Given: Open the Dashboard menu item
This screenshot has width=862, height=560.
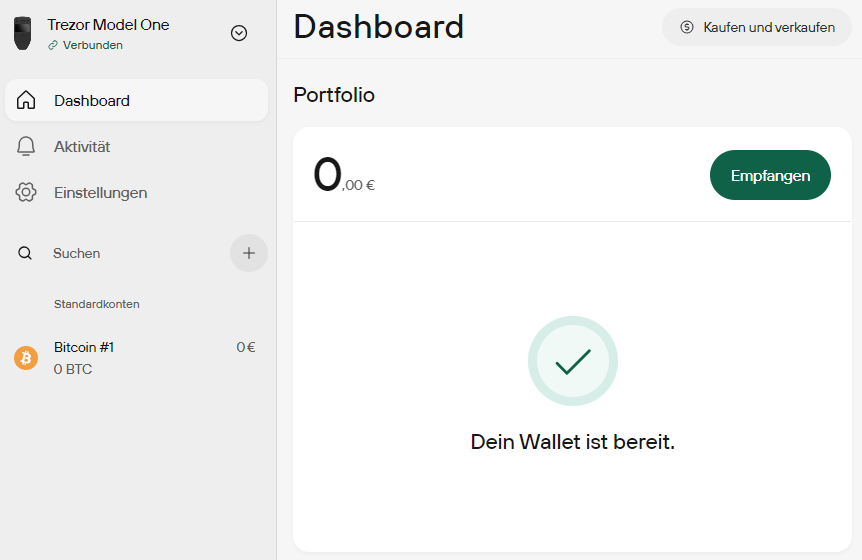Looking at the screenshot, I should click(136, 100).
